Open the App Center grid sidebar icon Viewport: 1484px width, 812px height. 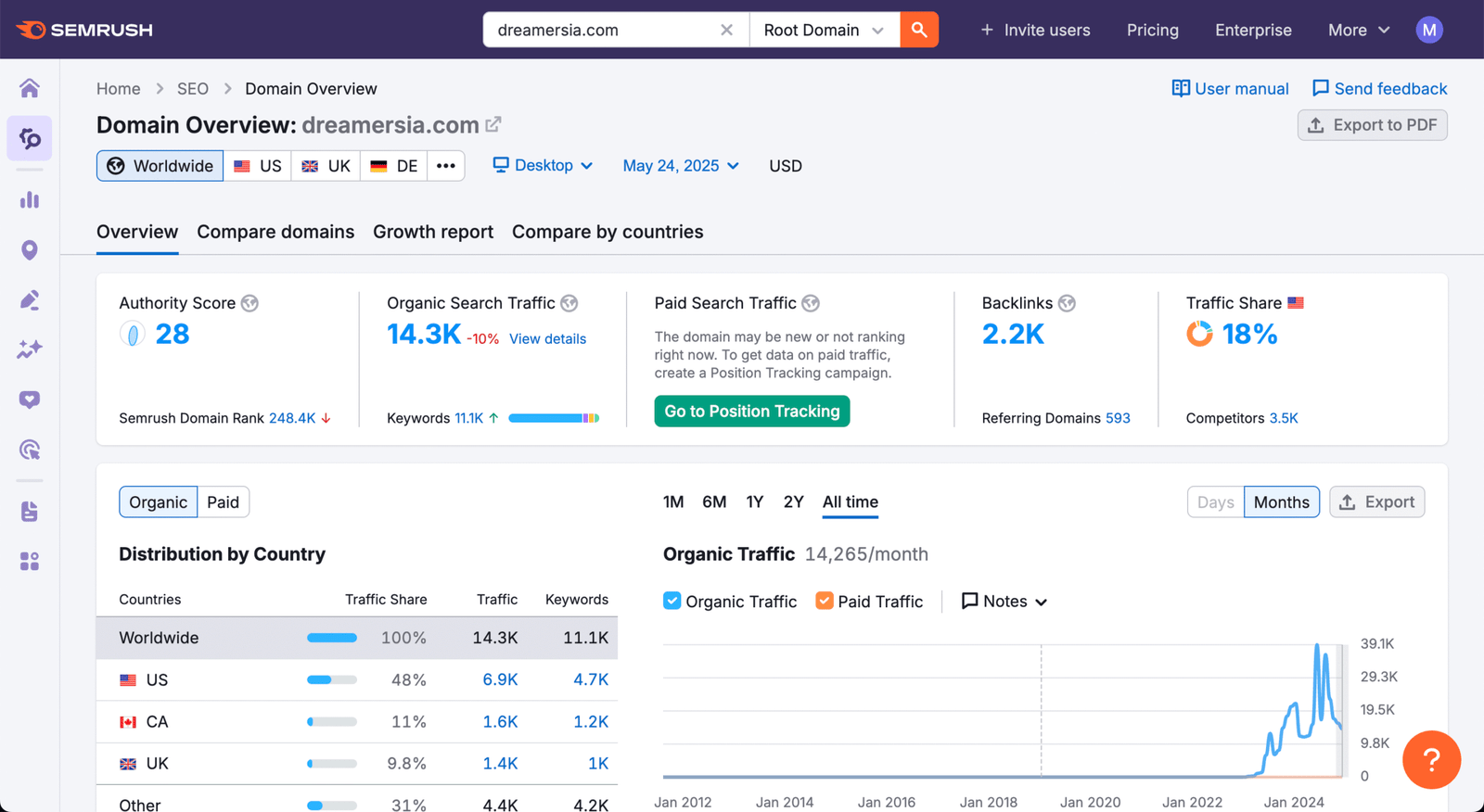(30, 562)
